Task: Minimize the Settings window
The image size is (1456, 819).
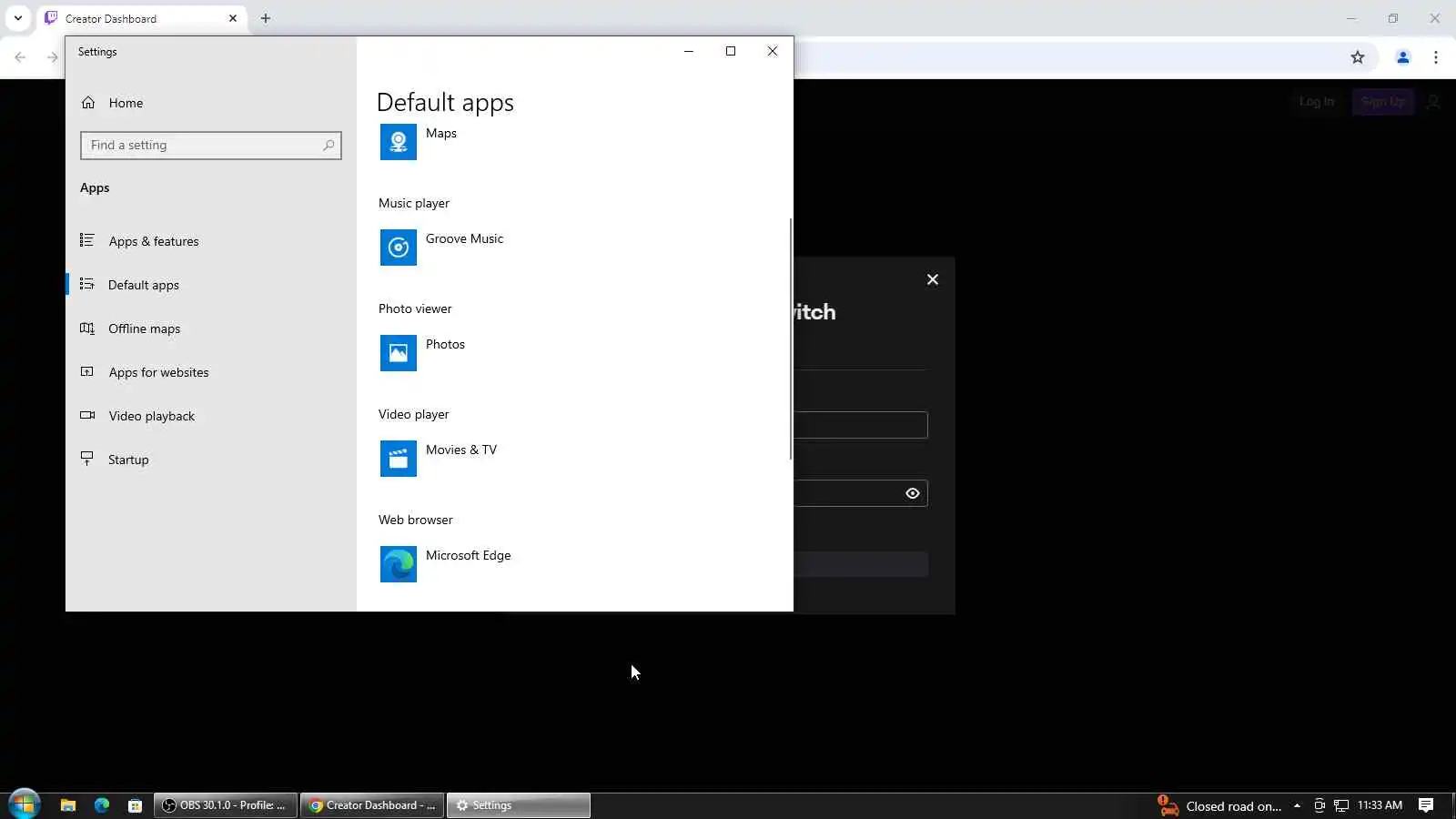Action: [689, 51]
